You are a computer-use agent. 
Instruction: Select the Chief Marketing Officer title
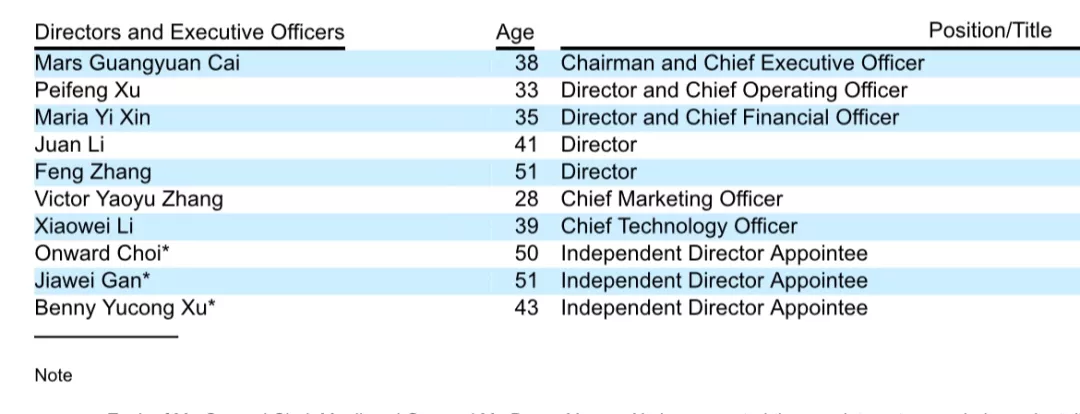[672, 199]
